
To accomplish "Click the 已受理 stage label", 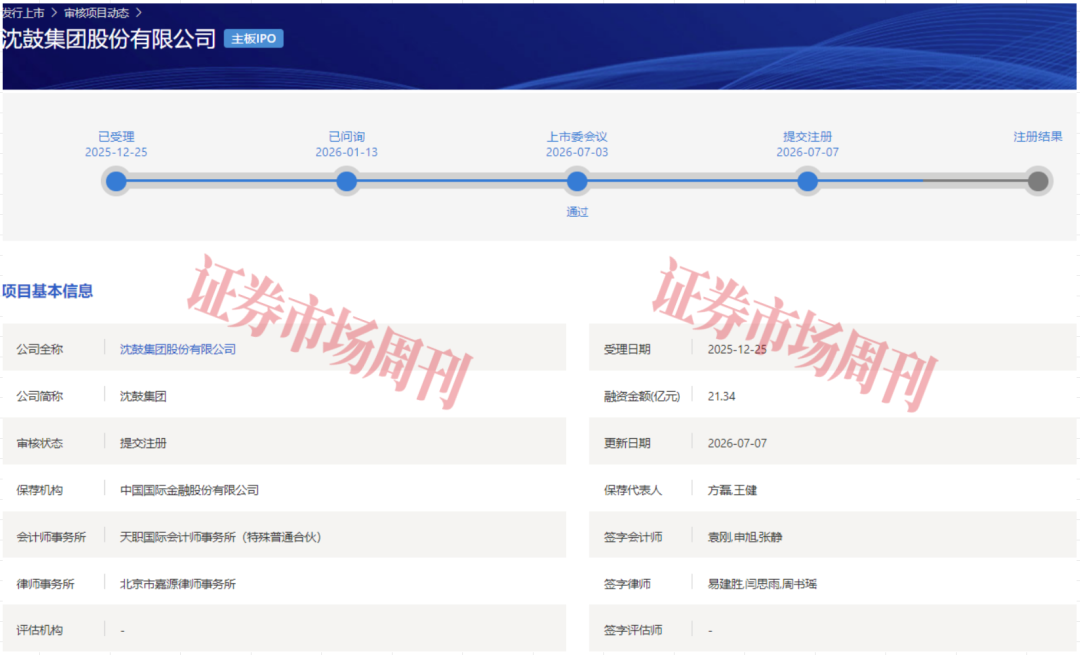I will (x=116, y=136).
